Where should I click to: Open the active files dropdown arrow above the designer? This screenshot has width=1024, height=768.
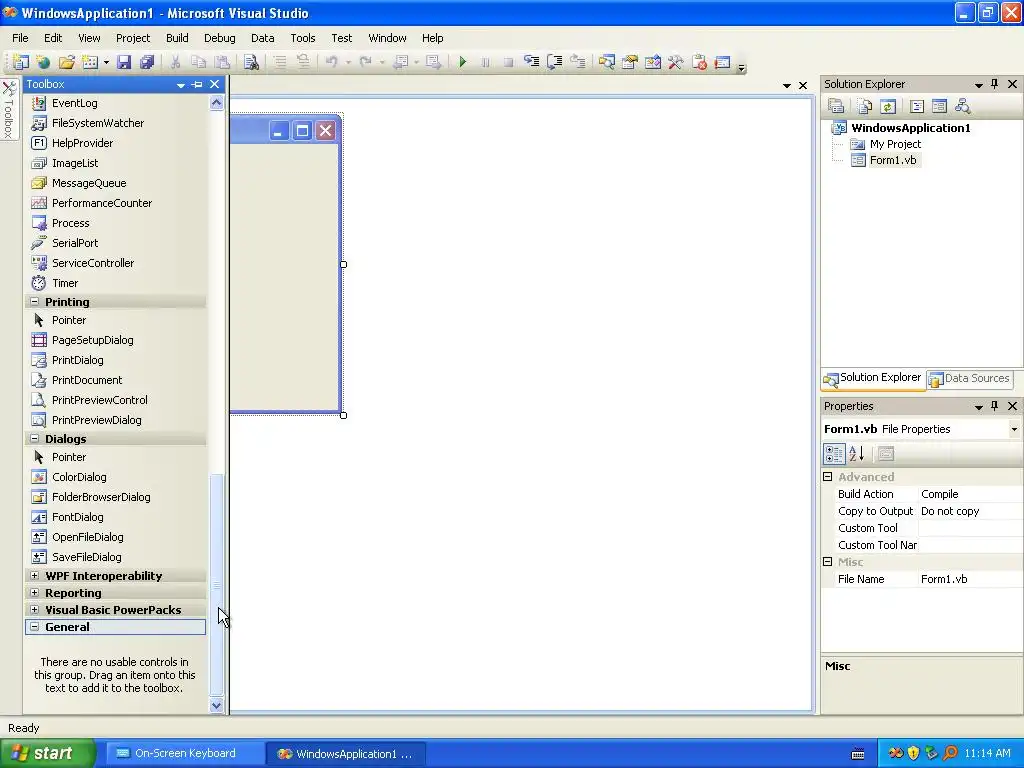787,86
